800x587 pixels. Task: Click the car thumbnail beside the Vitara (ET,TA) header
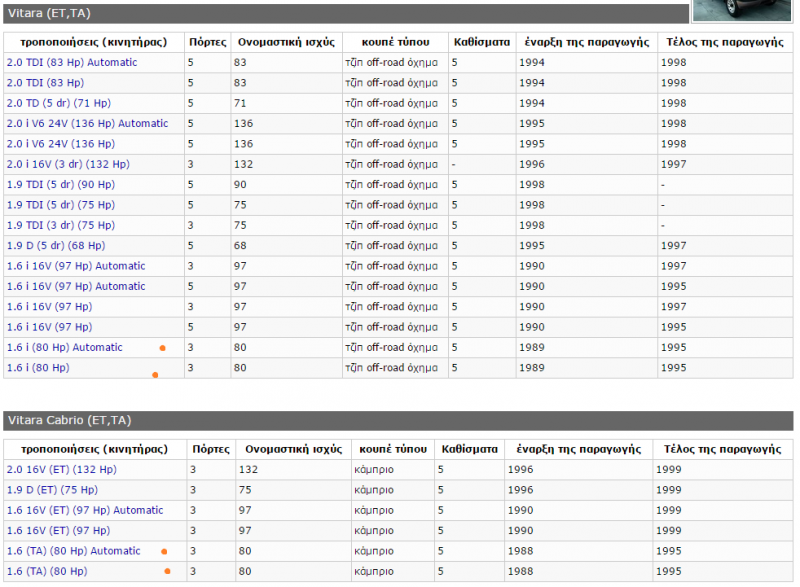pyautogui.click(x=742, y=10)
